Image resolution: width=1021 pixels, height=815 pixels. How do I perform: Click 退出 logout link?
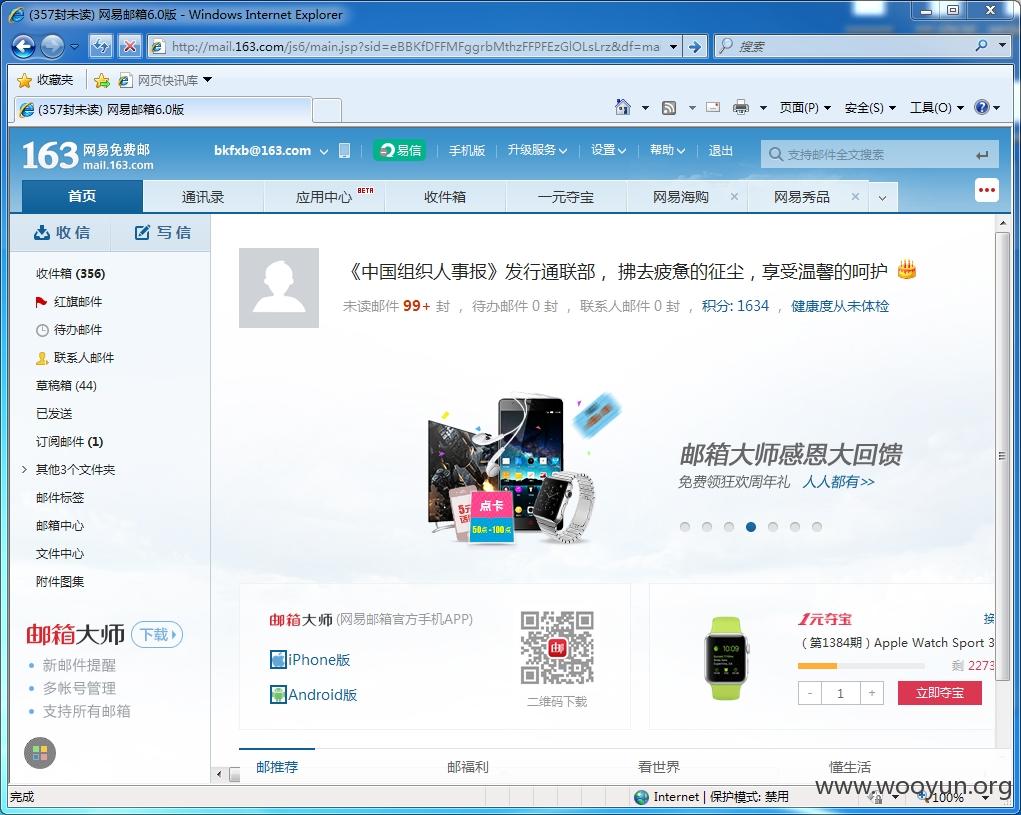tap(720, 150)
